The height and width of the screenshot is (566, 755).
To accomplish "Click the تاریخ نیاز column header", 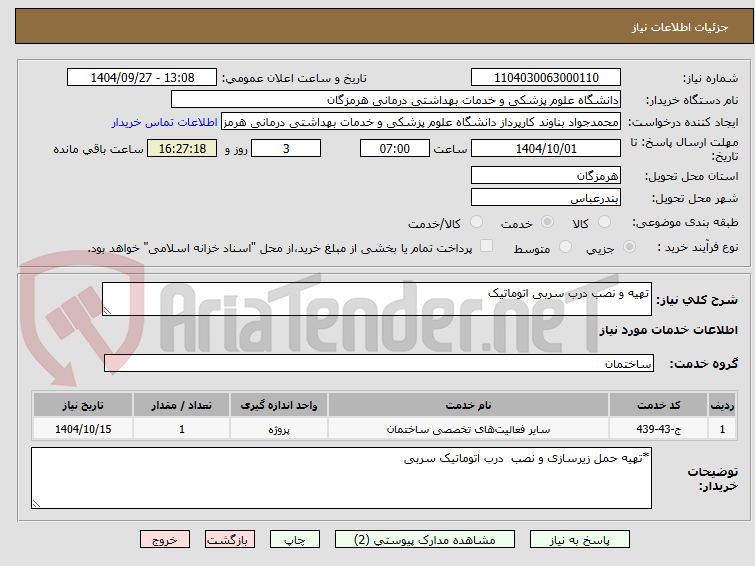I will click(x=83, y=405).
